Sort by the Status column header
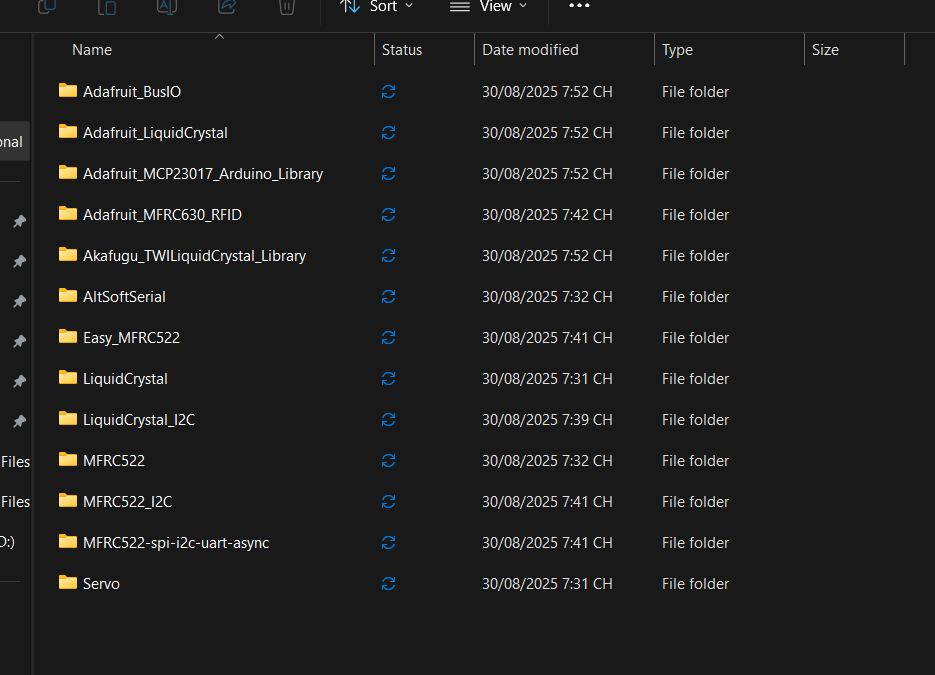 [402, 49]
